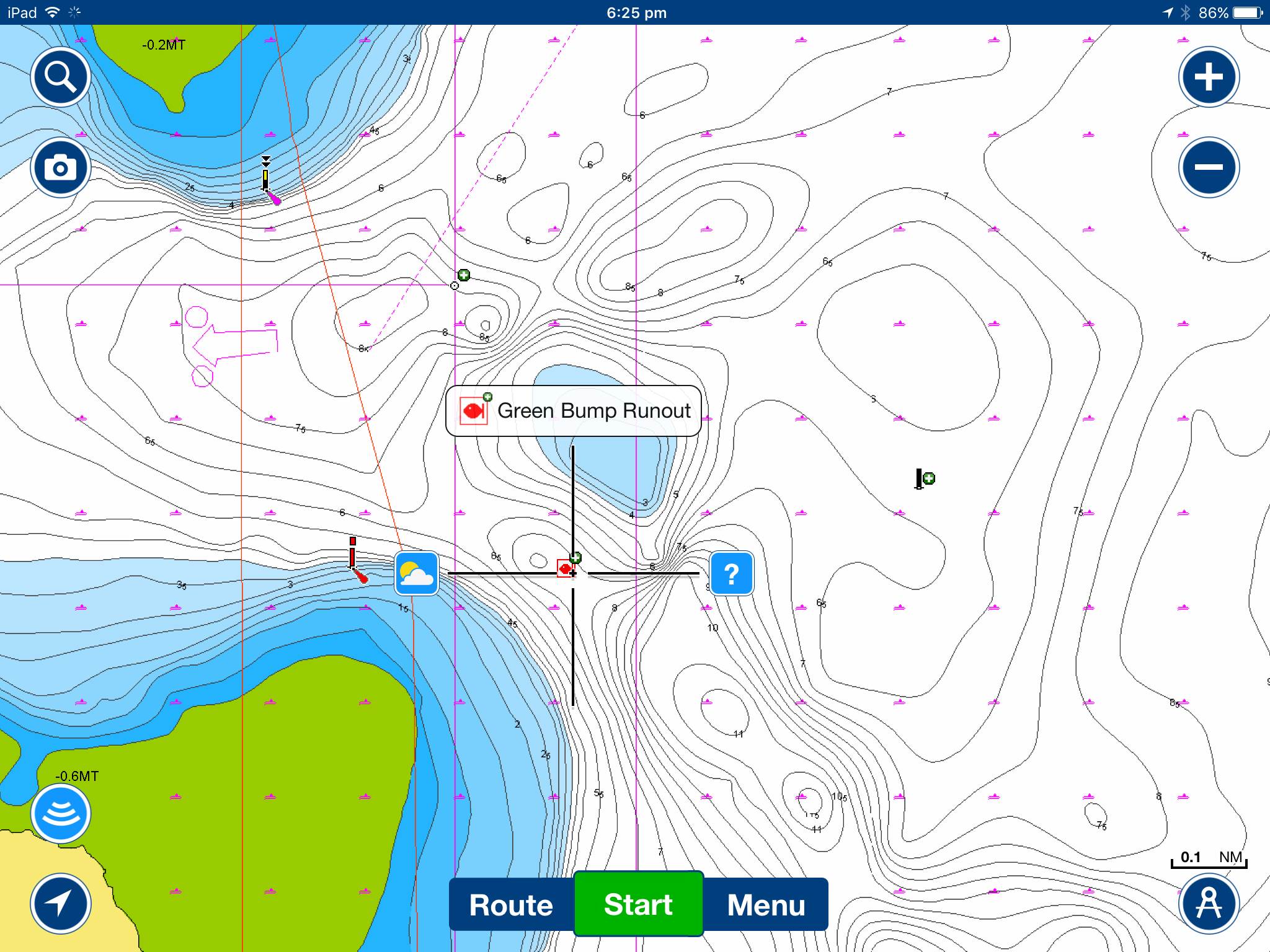Zoom out with the minus button
1270x952 pixels.
coord(1209,167)
